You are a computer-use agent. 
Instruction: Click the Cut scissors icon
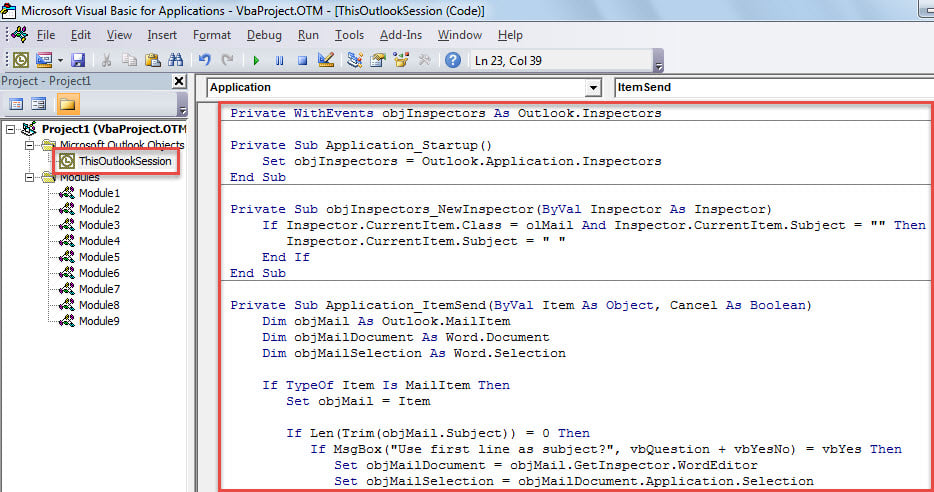point(107,60)
